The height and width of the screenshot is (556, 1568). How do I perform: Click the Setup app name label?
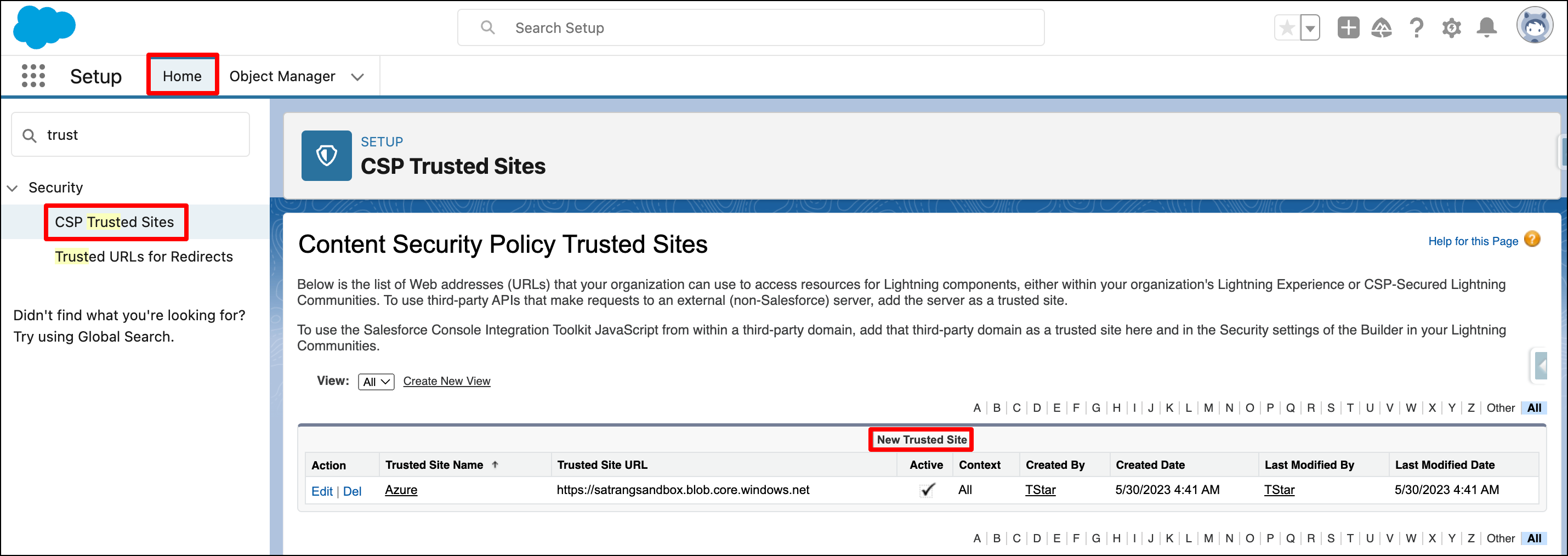[x=95, y=77]
